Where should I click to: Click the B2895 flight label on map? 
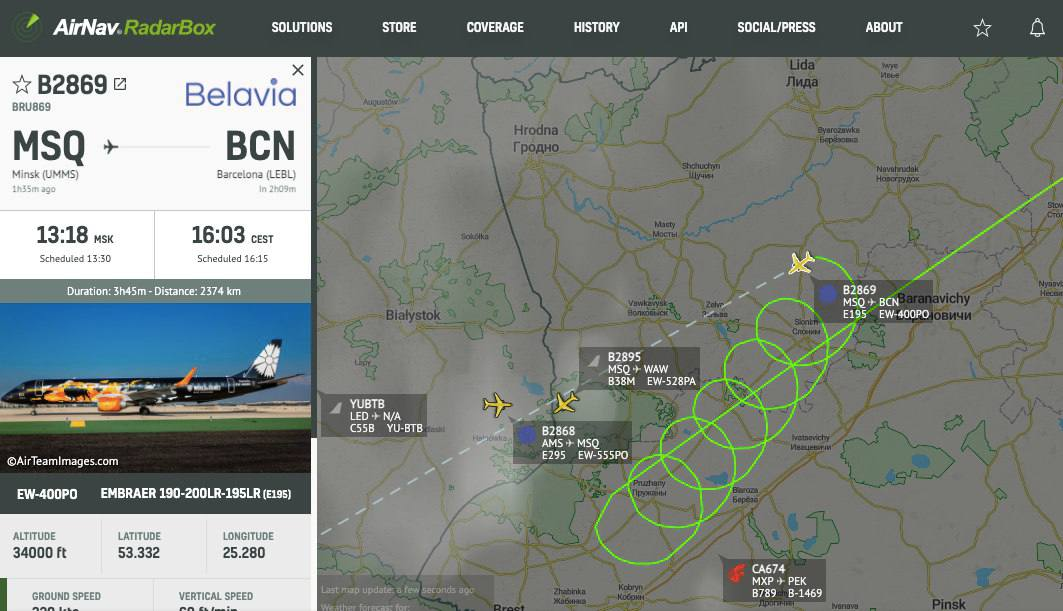tap(639, 369)
